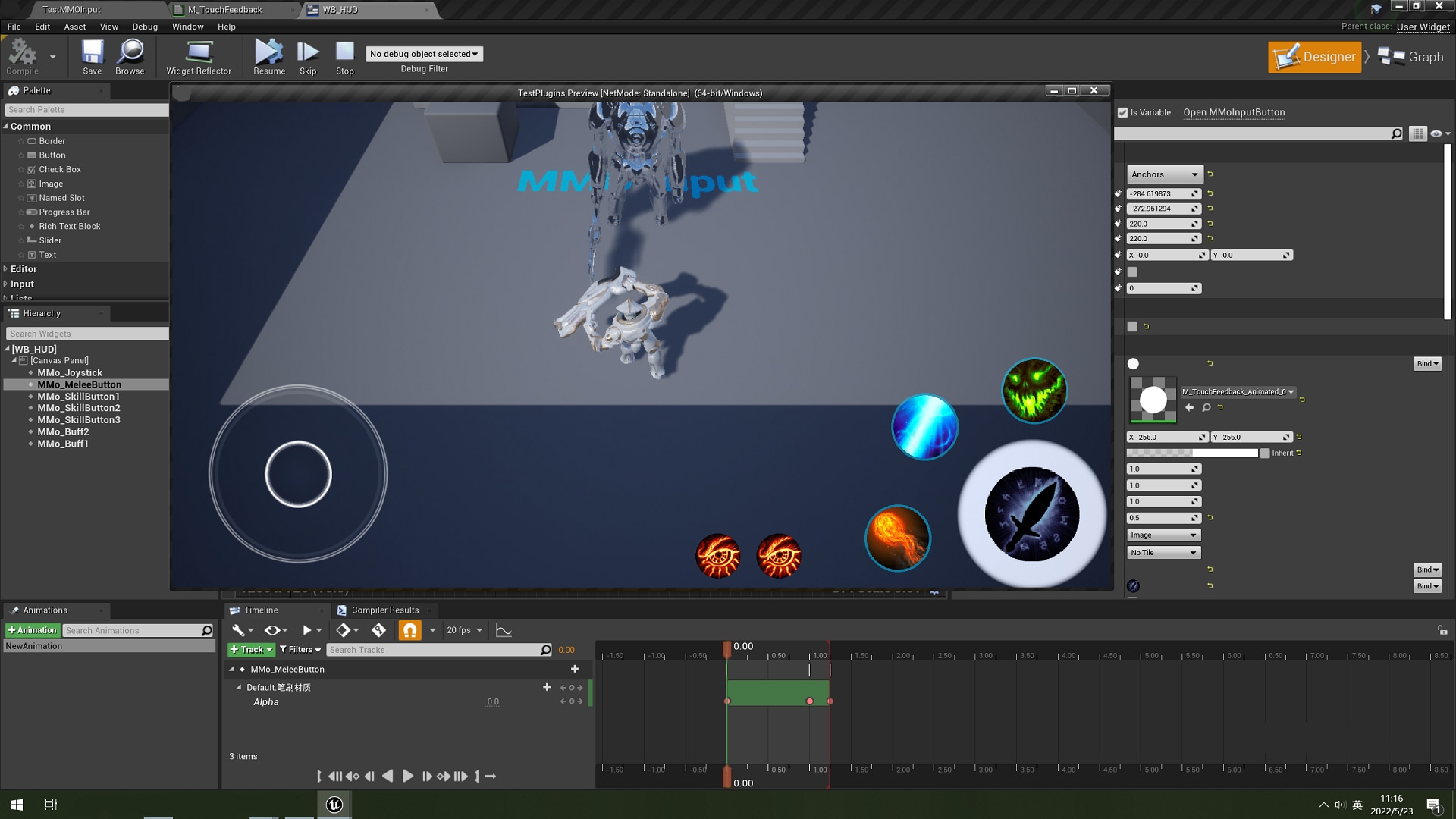This screenshot has width=1456, height=819.
Task: Click the green Animation add button
Action: click(32, 631)
